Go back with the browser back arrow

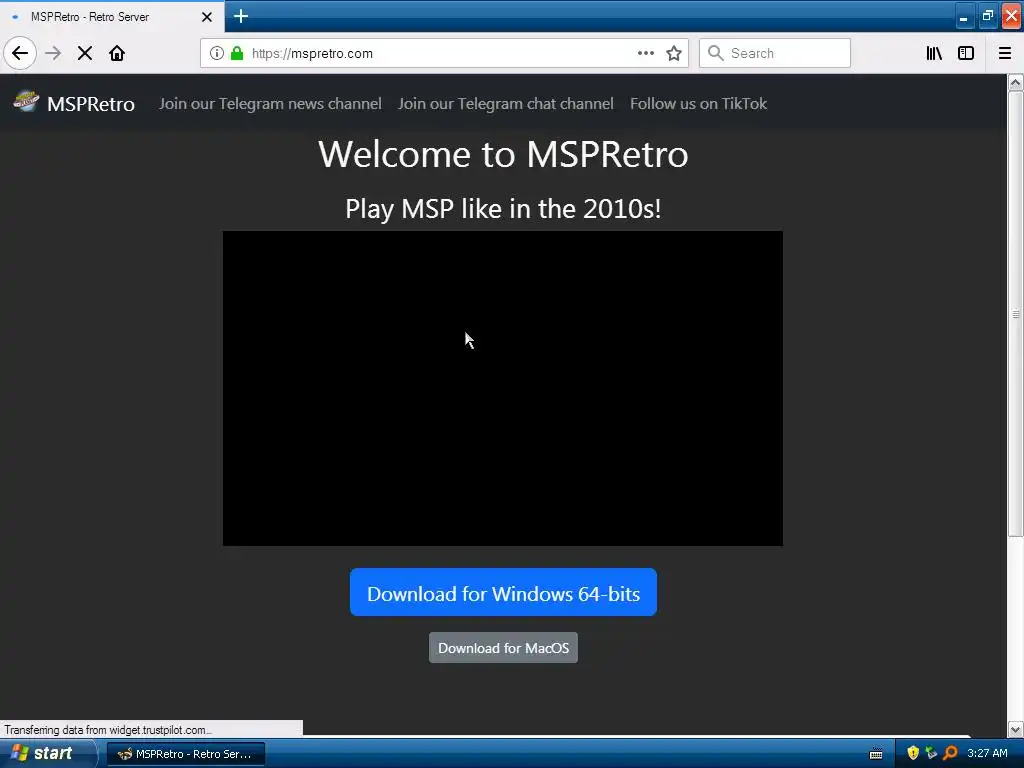(x=20, y=53)
